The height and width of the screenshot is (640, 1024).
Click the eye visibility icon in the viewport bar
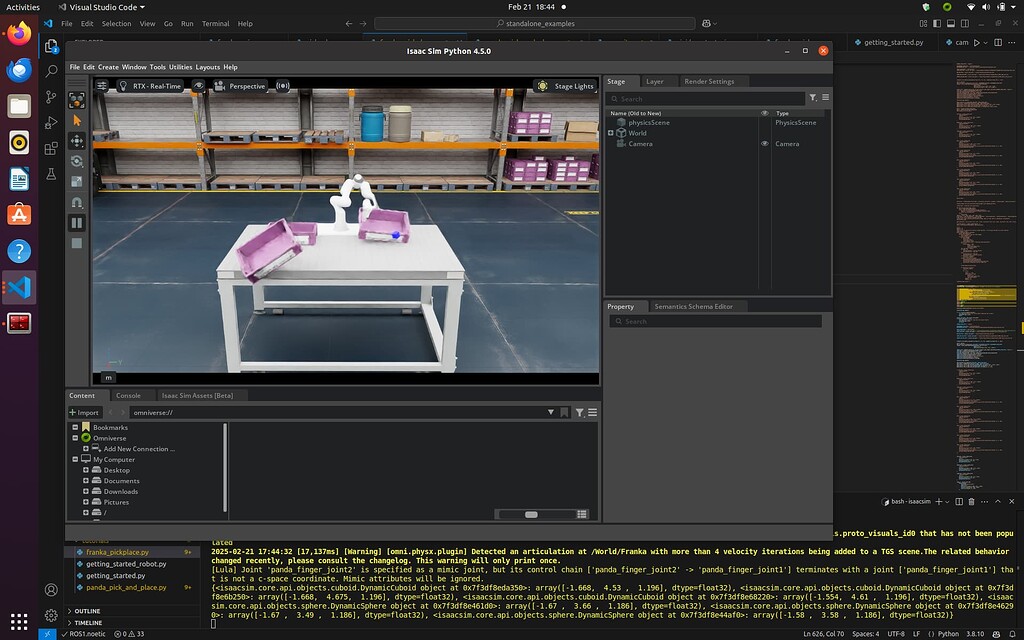pyautogui.click(x=199, y=86)
